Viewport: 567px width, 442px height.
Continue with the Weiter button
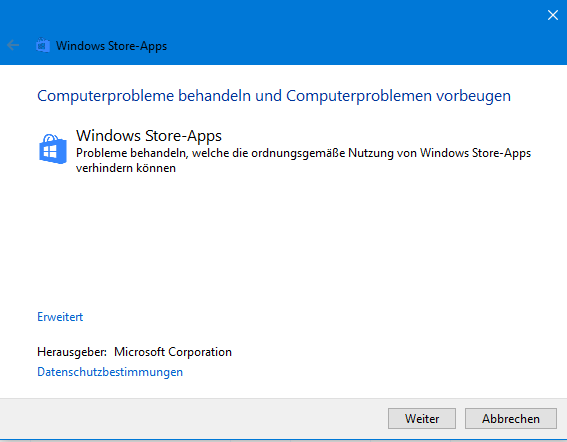click(x=422, y=418)
